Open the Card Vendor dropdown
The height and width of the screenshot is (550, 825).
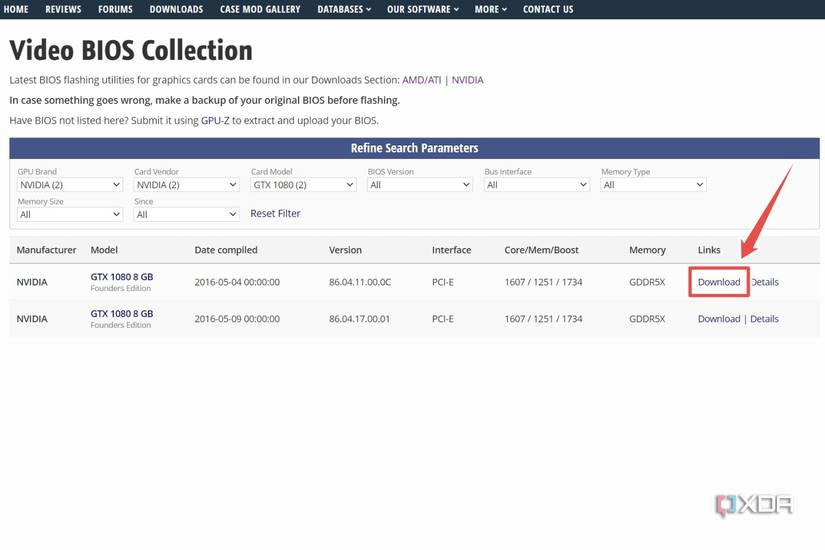coord(187,185)
